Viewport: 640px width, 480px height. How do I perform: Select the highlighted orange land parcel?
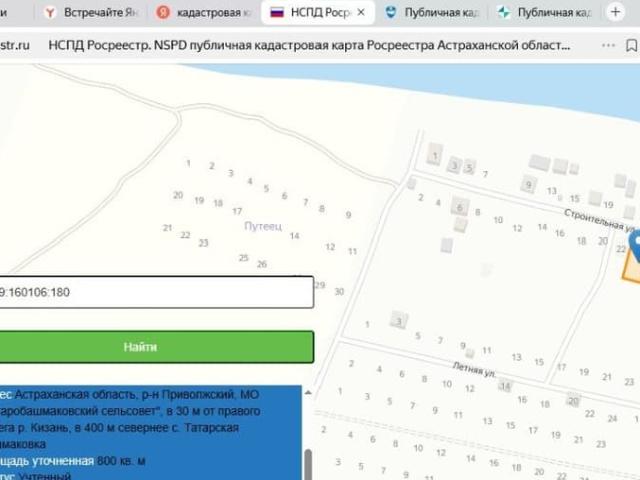coord(631,268)
